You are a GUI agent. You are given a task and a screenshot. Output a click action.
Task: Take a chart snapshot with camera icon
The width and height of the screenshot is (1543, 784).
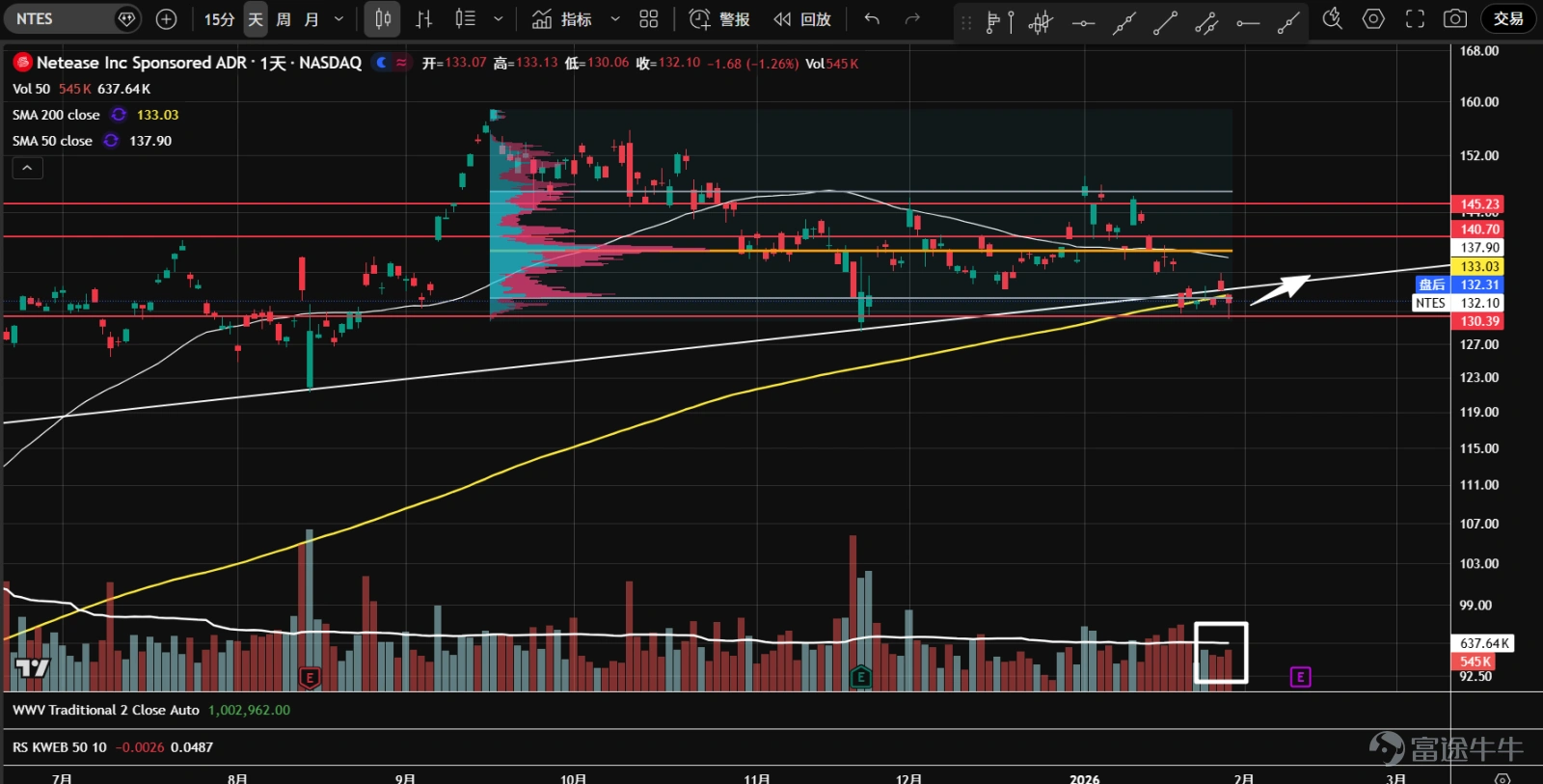(1455, 18)
